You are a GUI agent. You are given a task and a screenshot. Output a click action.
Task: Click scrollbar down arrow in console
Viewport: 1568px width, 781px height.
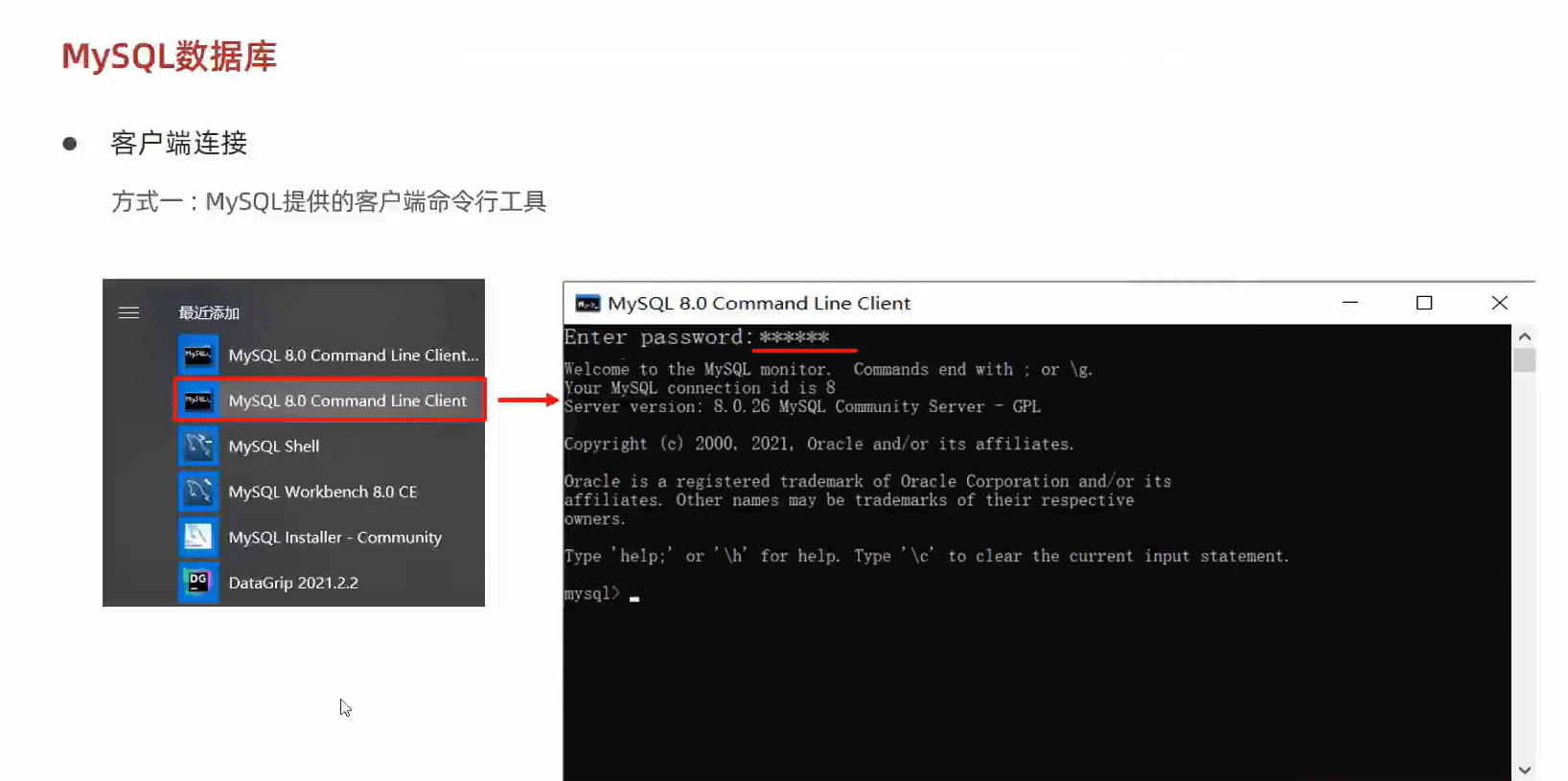(x=1524, y=770)
